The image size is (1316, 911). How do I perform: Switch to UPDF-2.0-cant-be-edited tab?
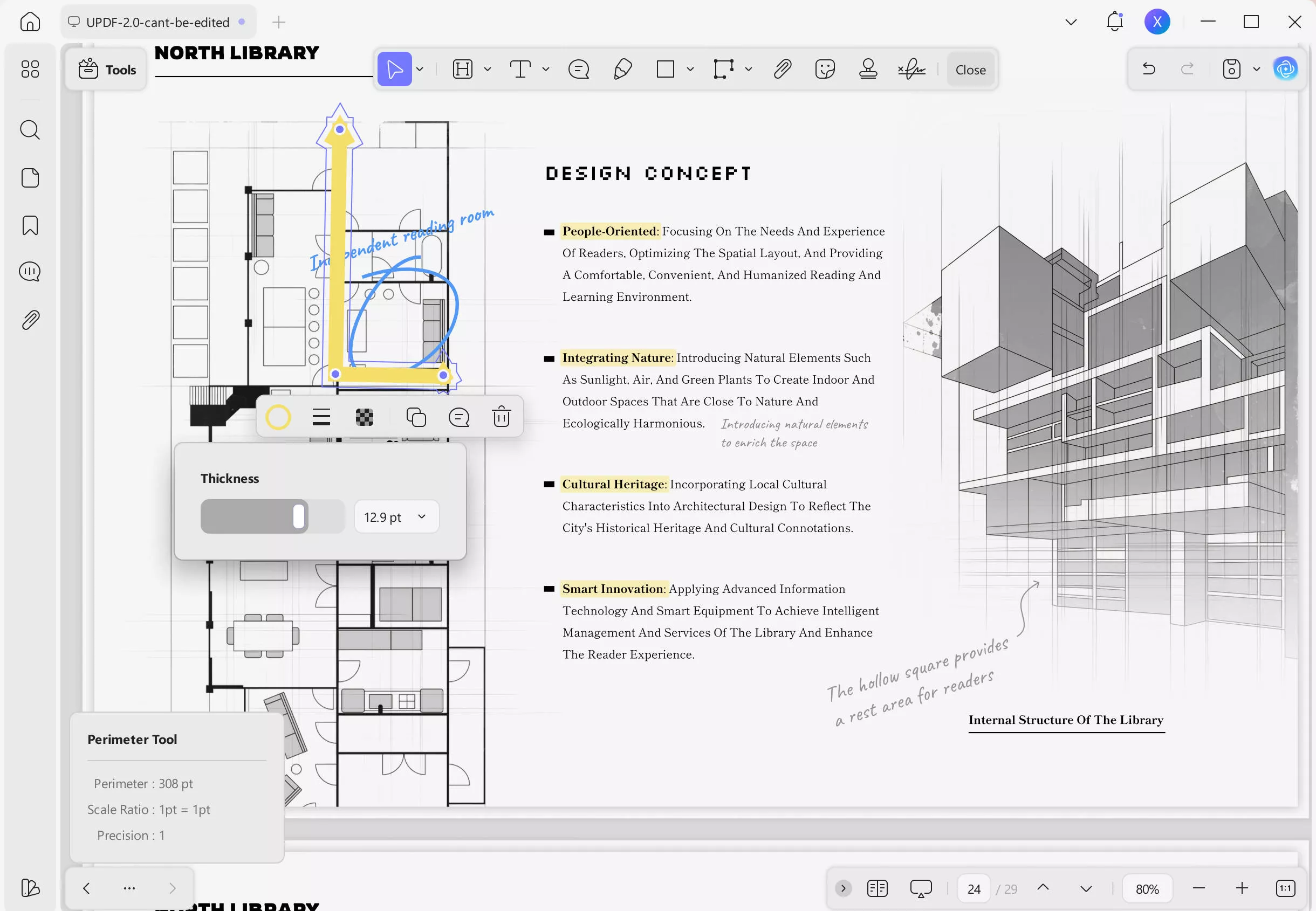tap(157, 22)
